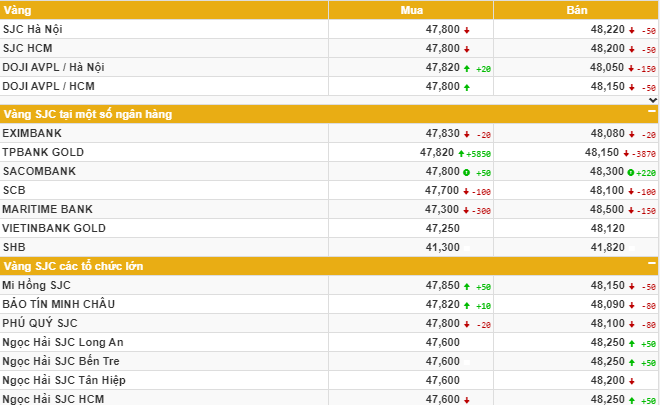The width and height of the screenshot is (660, 405).
Task: Expand more rows with the chevron below DOJI AVPL / HCM
Action: pos(652,100)
